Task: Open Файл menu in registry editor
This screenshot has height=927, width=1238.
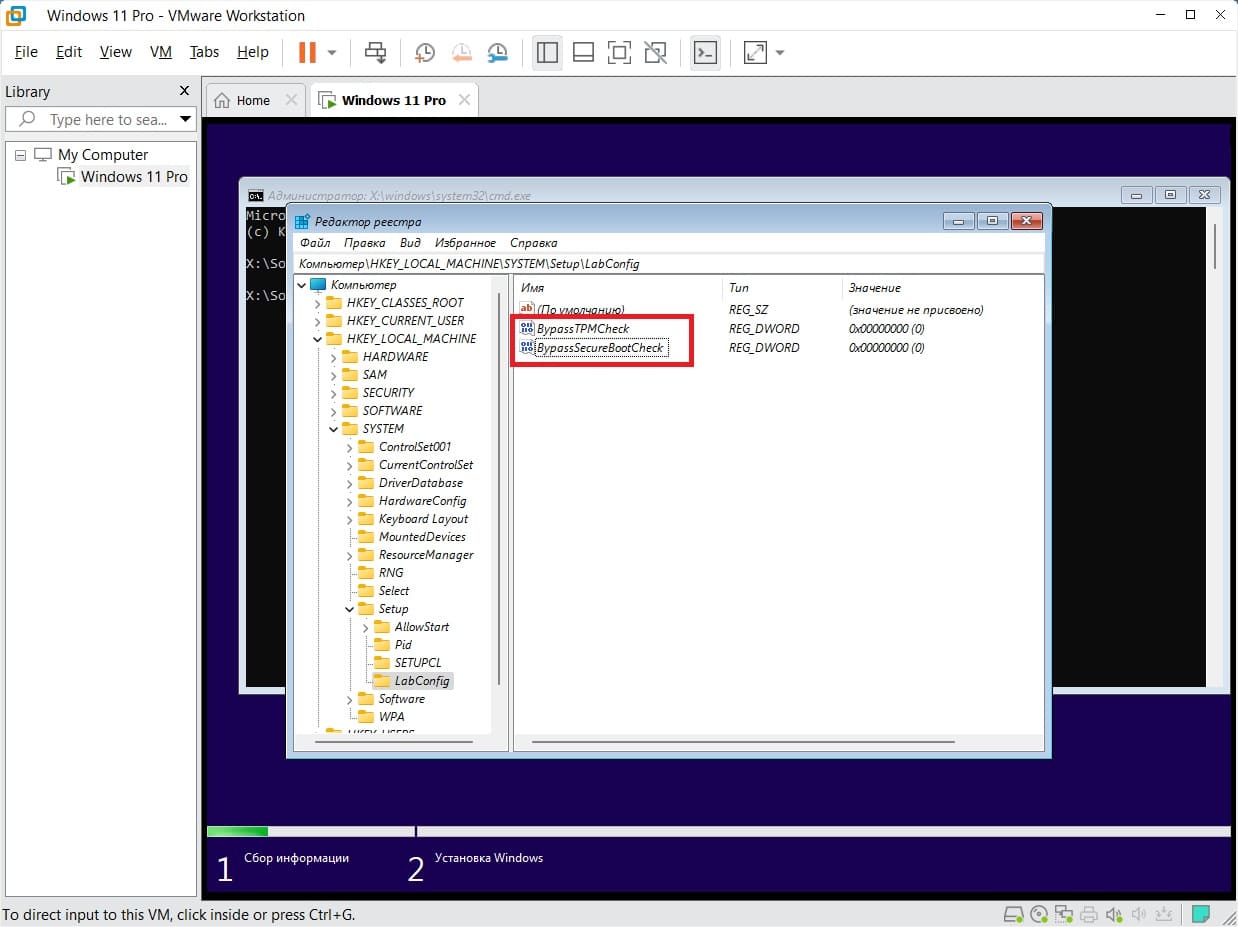Action: click(x=315, y=243)
